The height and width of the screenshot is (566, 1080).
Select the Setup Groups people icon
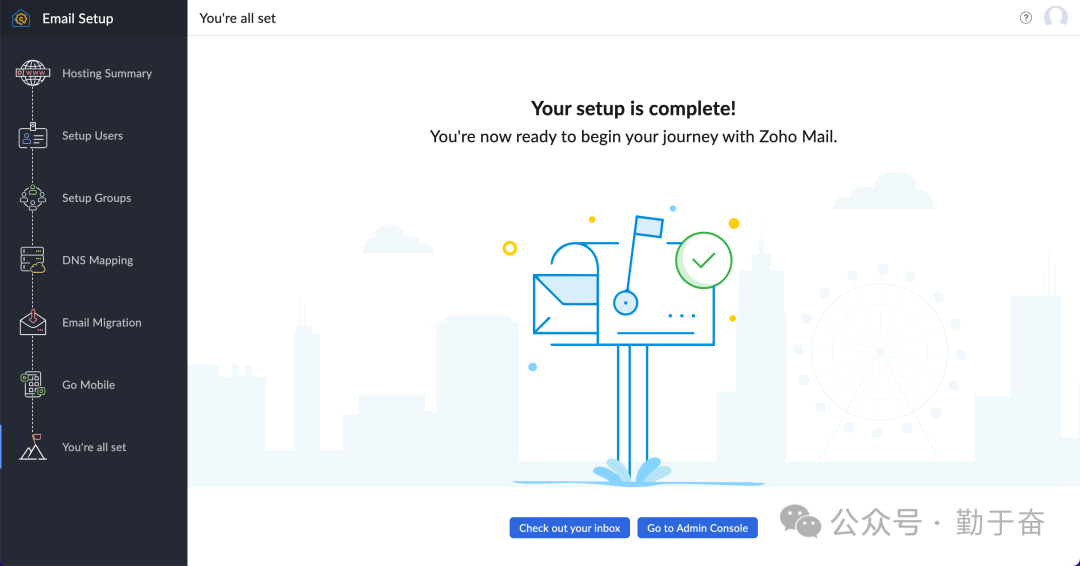(33, 198)
